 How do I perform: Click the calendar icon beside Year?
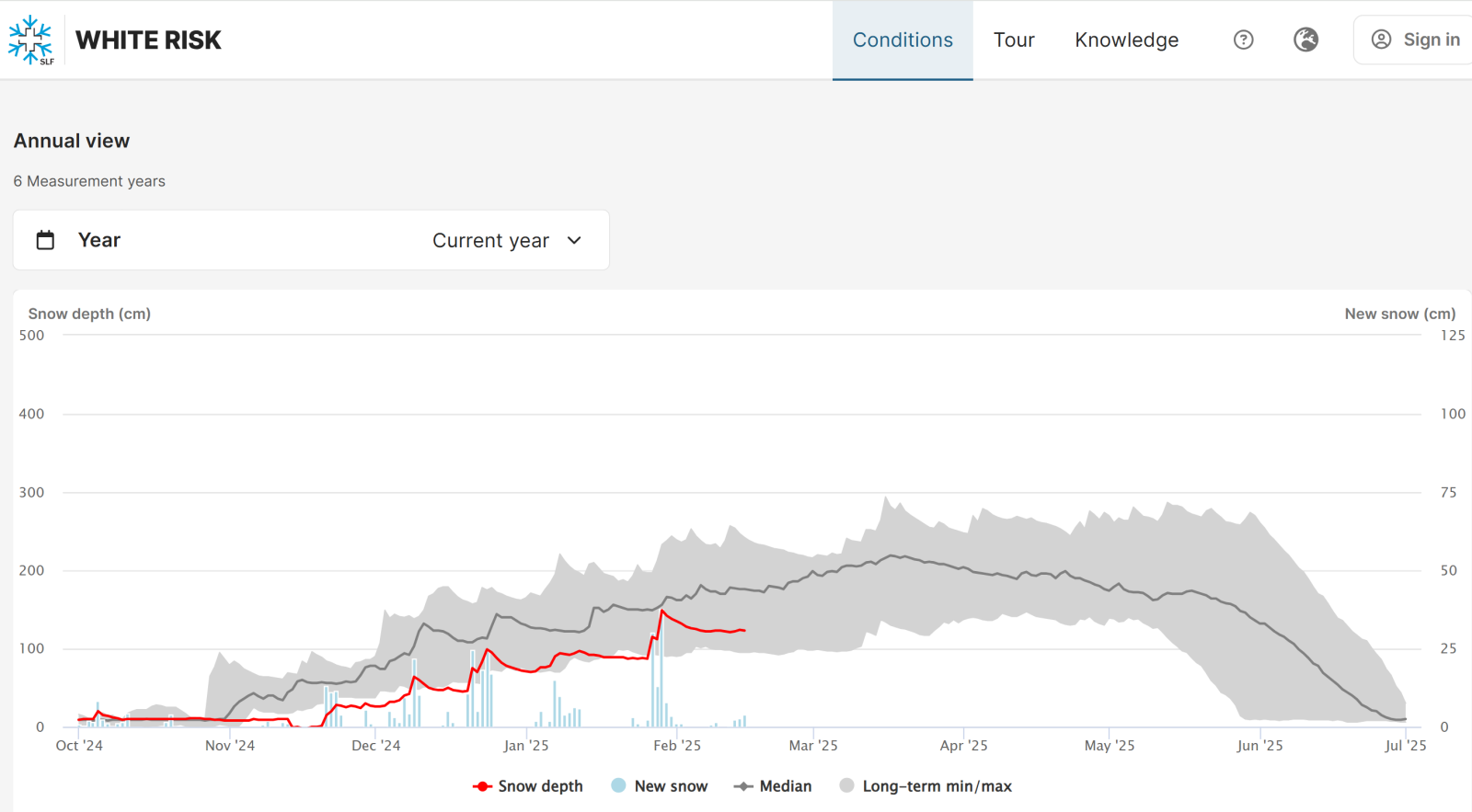click(45, 240)
